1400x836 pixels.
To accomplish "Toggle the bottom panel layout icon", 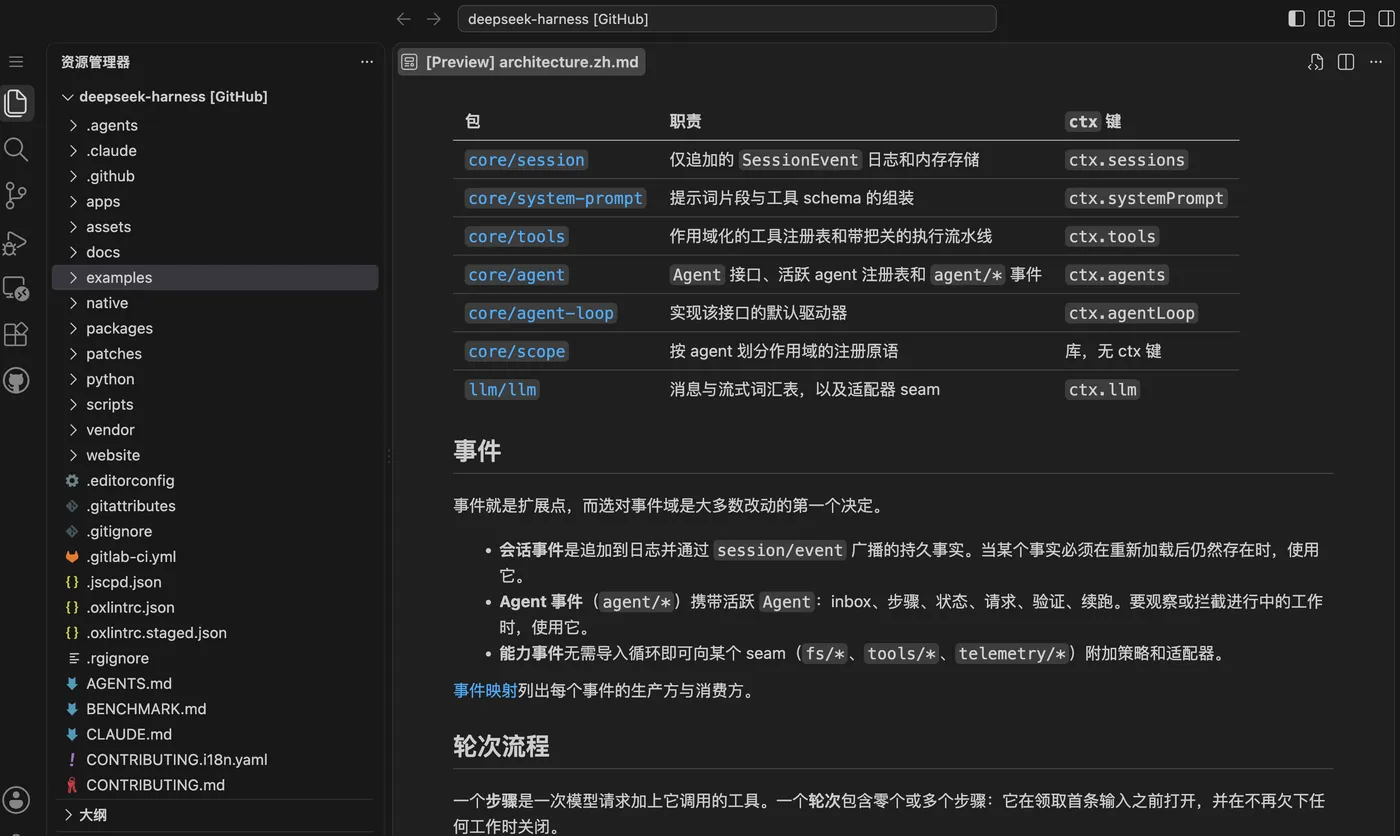I will click(1356, 19).
